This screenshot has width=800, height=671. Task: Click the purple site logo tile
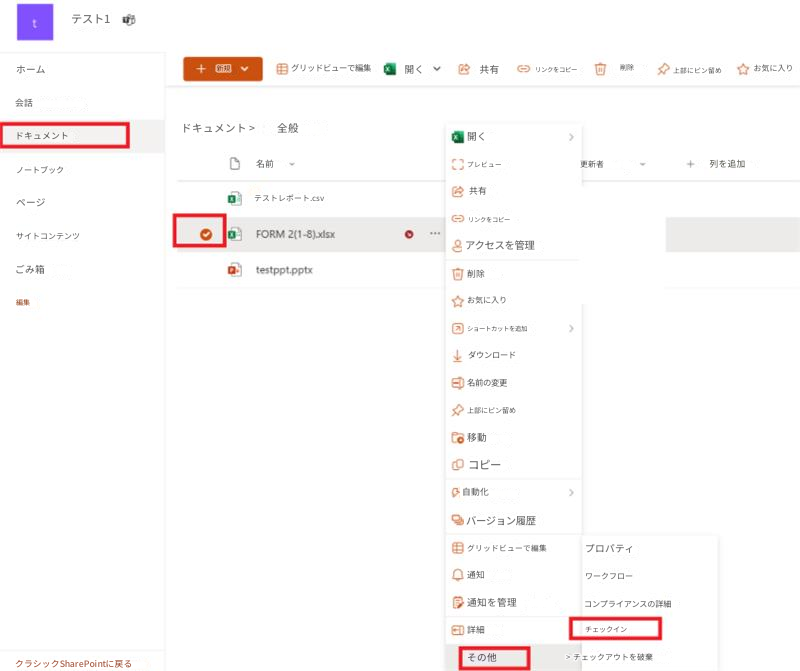click(35, 22)
